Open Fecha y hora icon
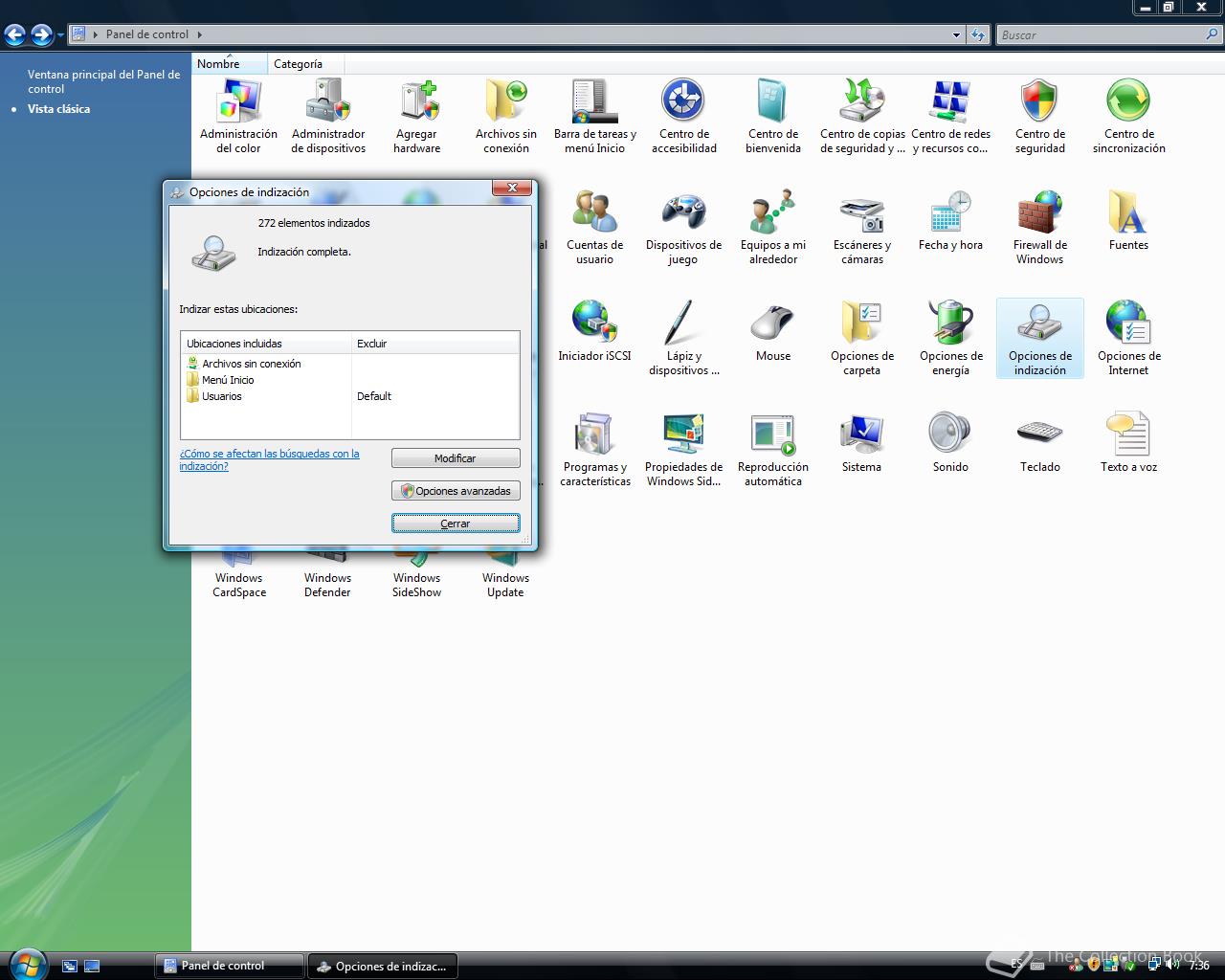 coord(951,222)
